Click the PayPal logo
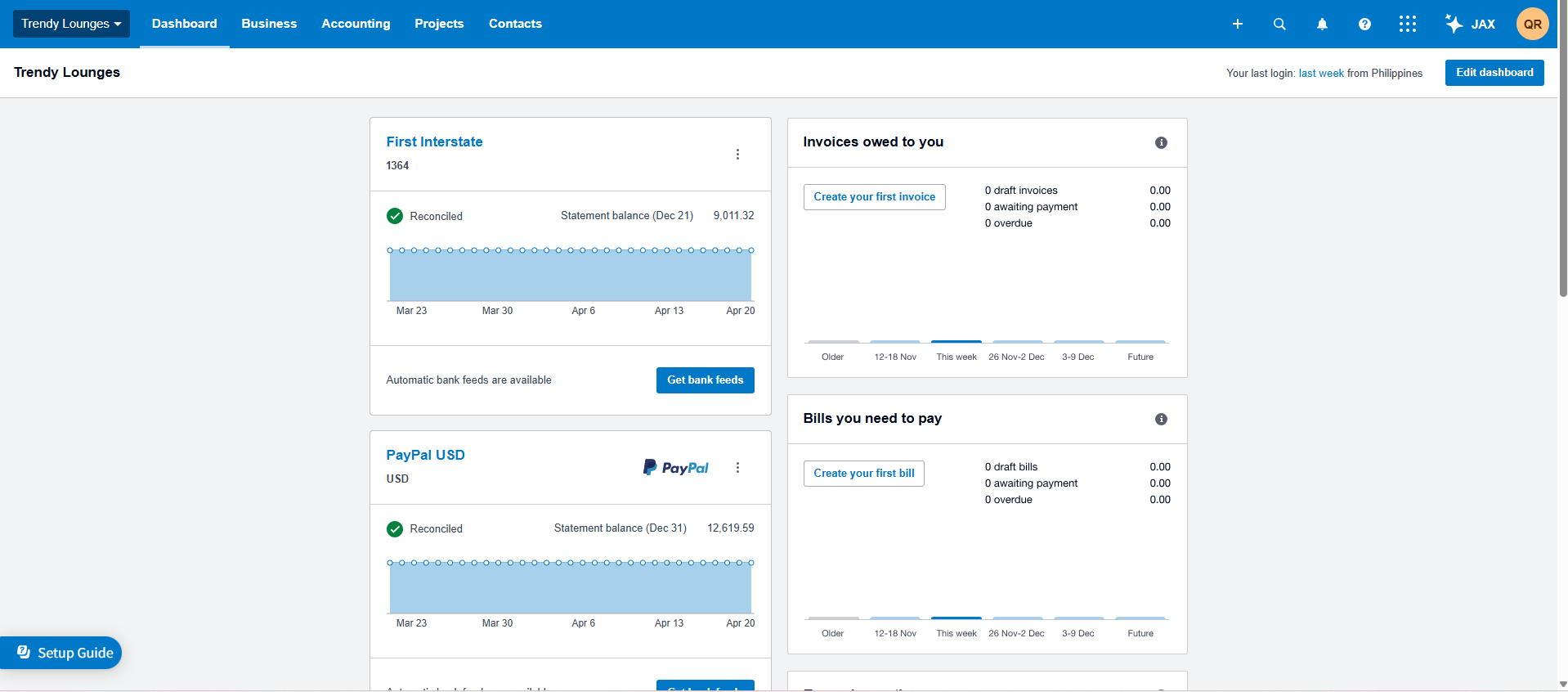Viewport: 1568px width, 692px height. click(x=676, y=468)
